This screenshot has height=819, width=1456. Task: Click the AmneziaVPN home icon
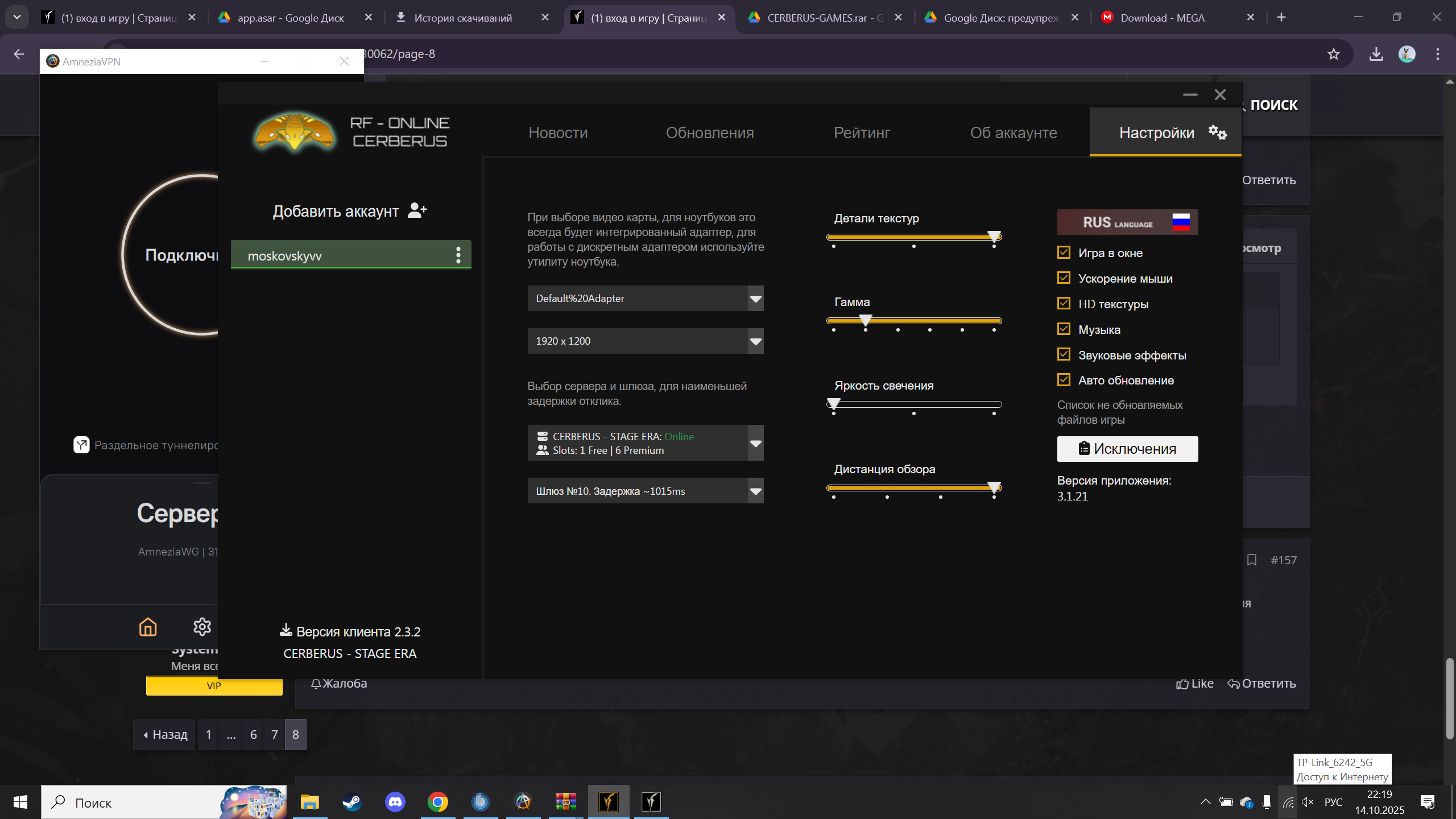[148, 627]
